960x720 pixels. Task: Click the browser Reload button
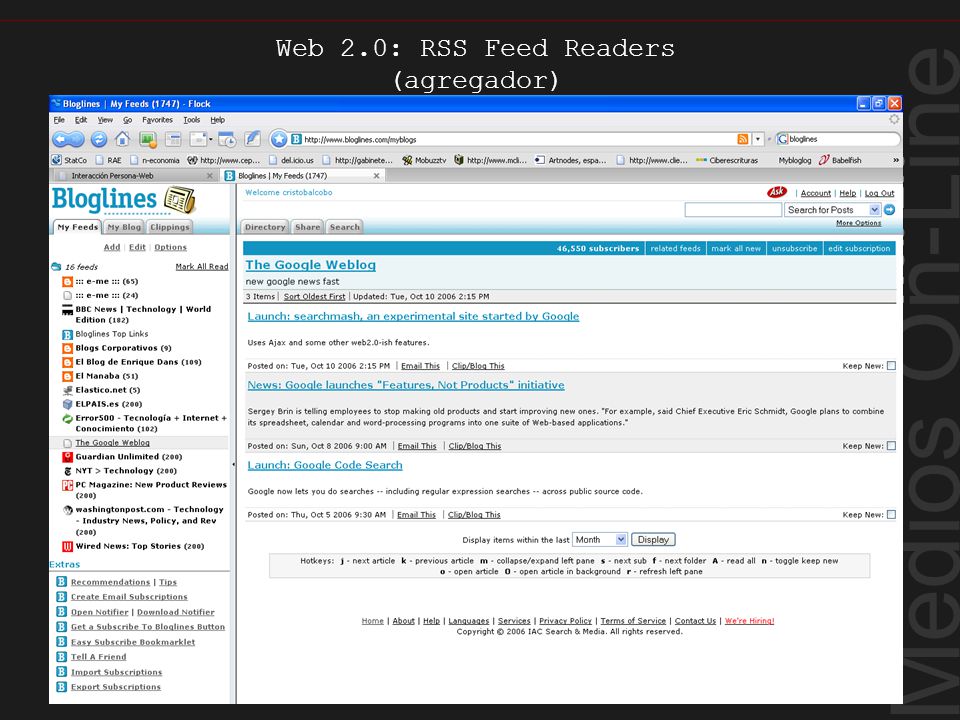[99, 140]
